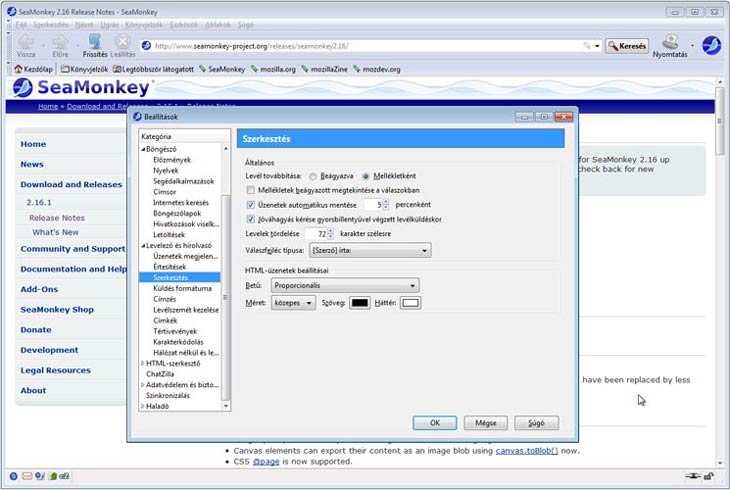Click the Vissza back arrow icon
Image resolution: width=730 pixels, height=490 pixels.
point(26,42)
